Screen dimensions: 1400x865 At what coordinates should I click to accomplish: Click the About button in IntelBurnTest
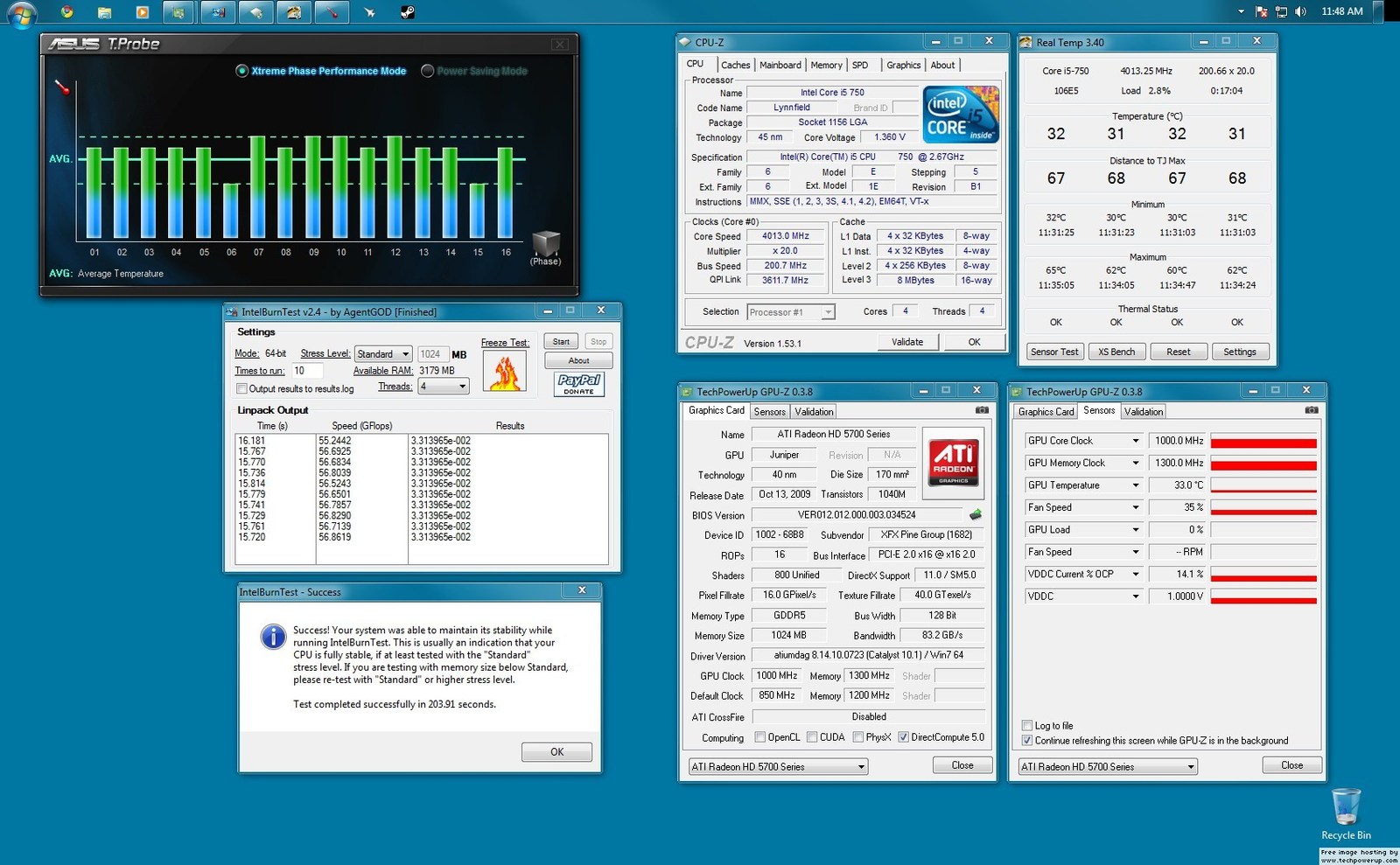coord(578,360)
